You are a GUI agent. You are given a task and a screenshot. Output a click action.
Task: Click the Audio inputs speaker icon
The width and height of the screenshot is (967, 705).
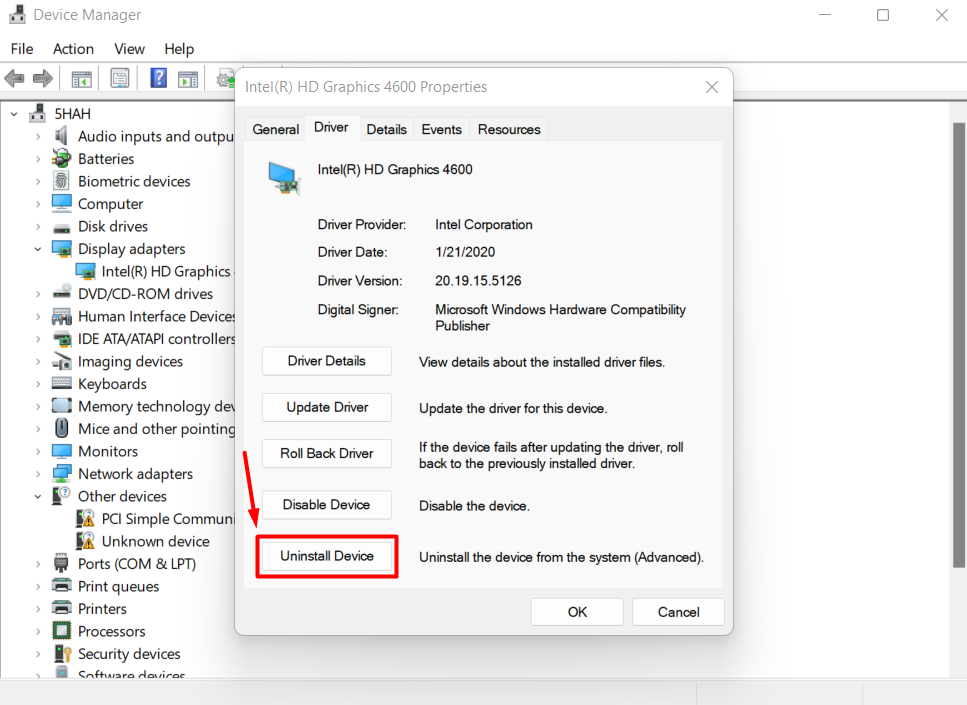click(61, 136)
